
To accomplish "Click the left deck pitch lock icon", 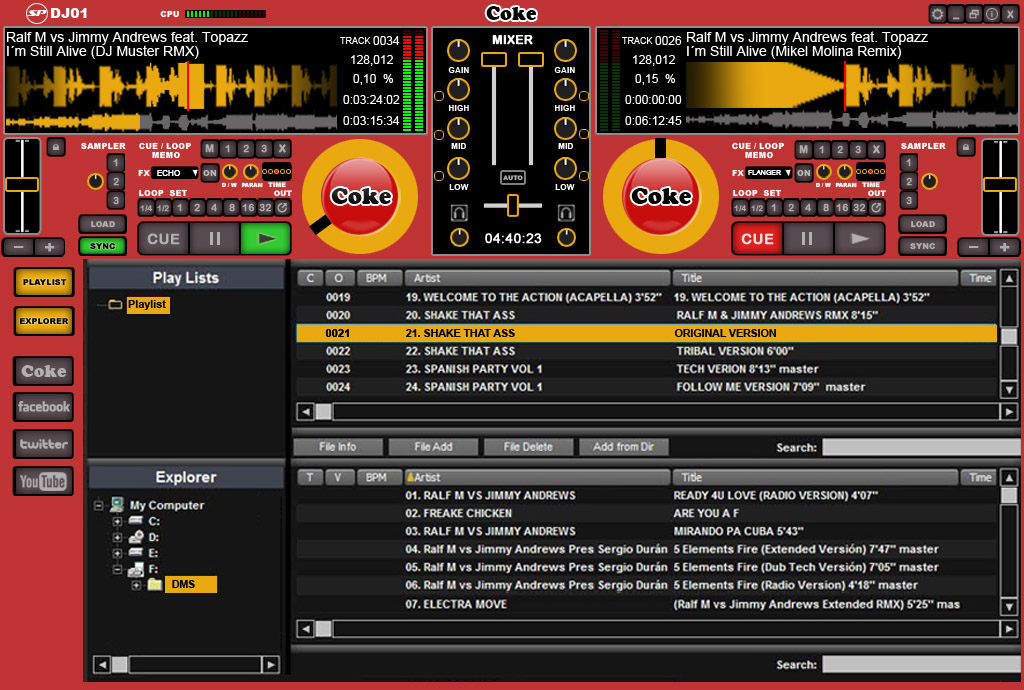I will 54,147.
